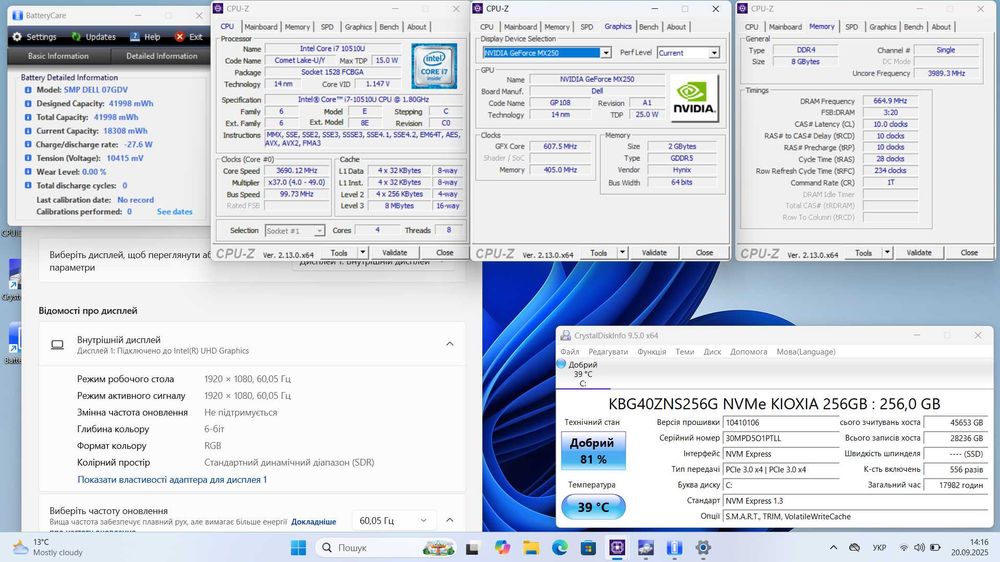Image resolution: width=1000 pixels, height=562 pixels.
Task: Click the volume icon in system tray
Action: [919, 547]
